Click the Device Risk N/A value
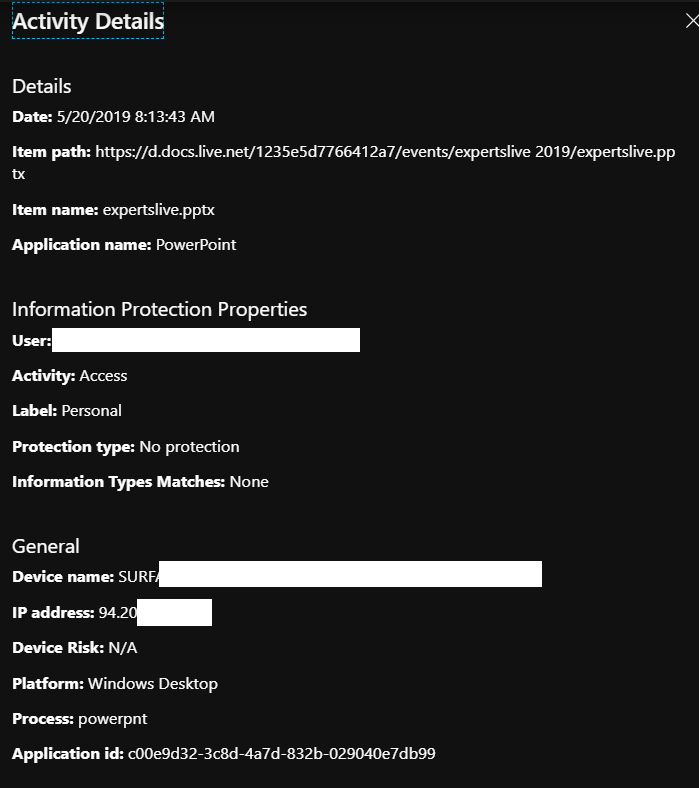Image resolution: width=699 pixels, height=788 pixels. (123, 648)
